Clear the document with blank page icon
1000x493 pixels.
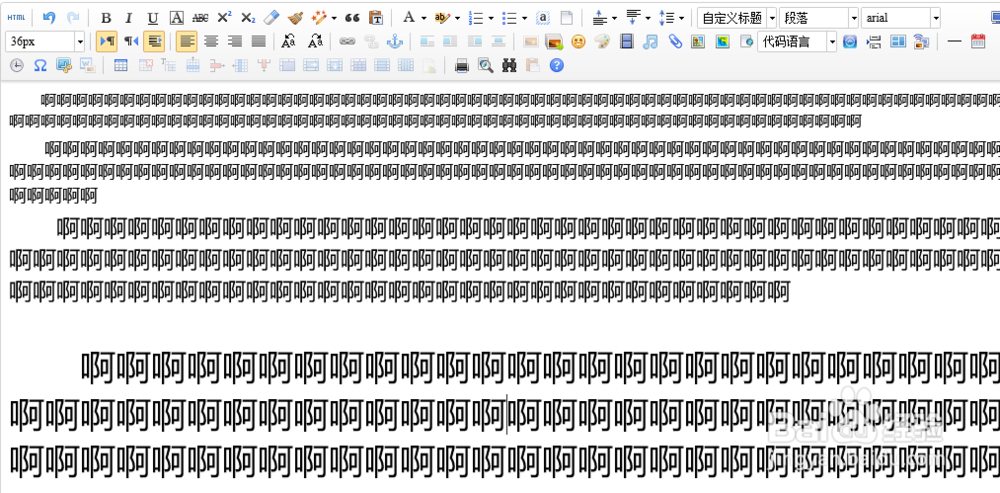tap(566, 18)
